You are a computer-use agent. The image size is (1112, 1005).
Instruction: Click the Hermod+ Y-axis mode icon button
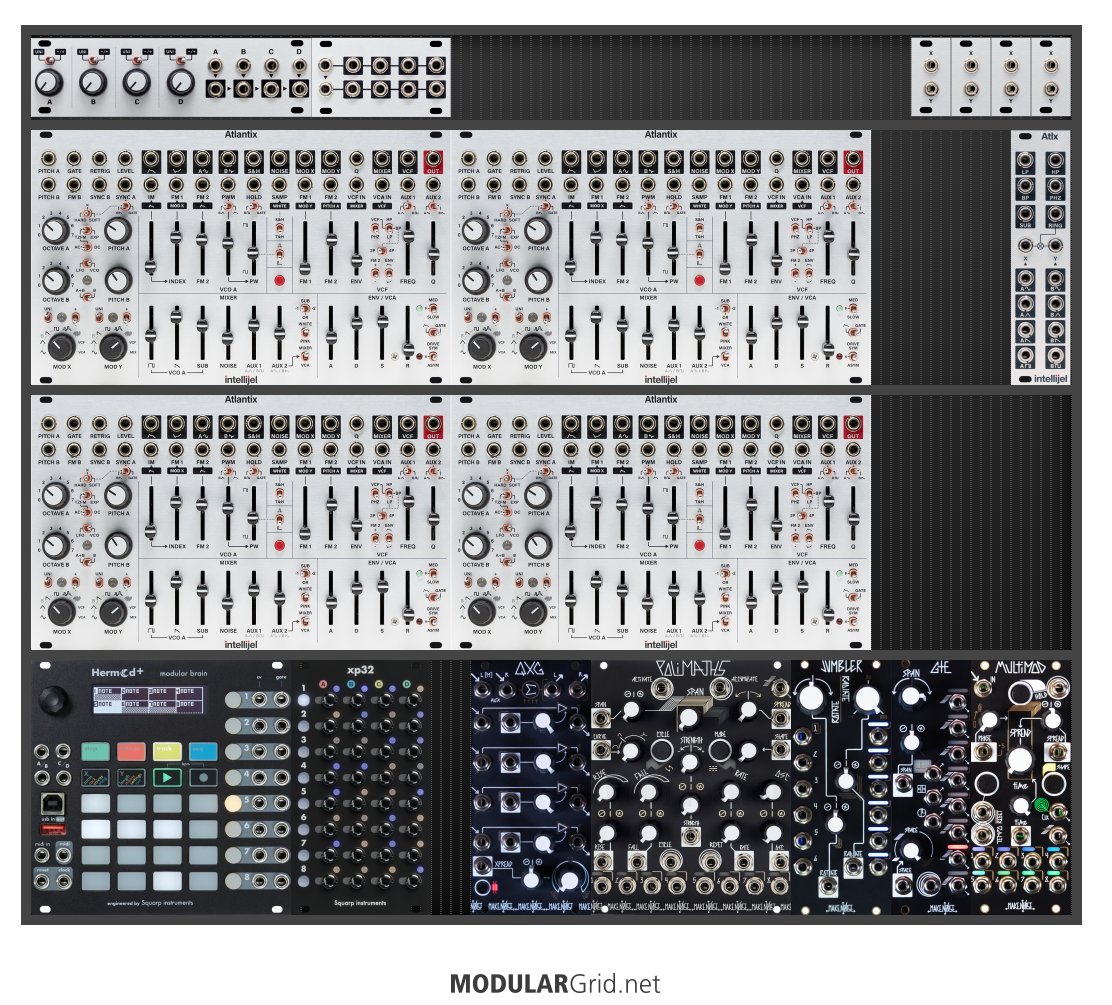[x=131, y=777]
